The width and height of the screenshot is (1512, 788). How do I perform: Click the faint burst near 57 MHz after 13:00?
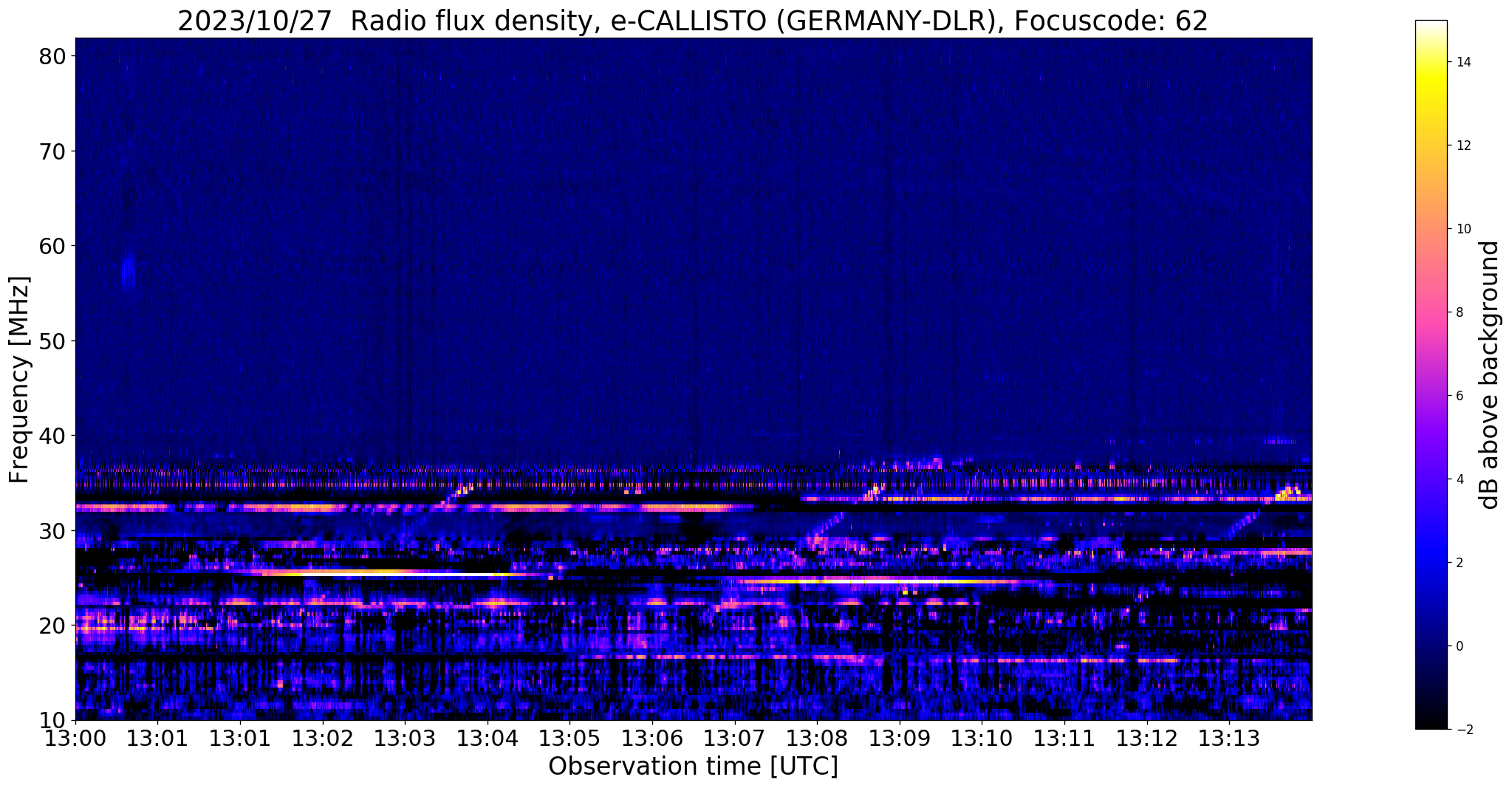point(129,273)
